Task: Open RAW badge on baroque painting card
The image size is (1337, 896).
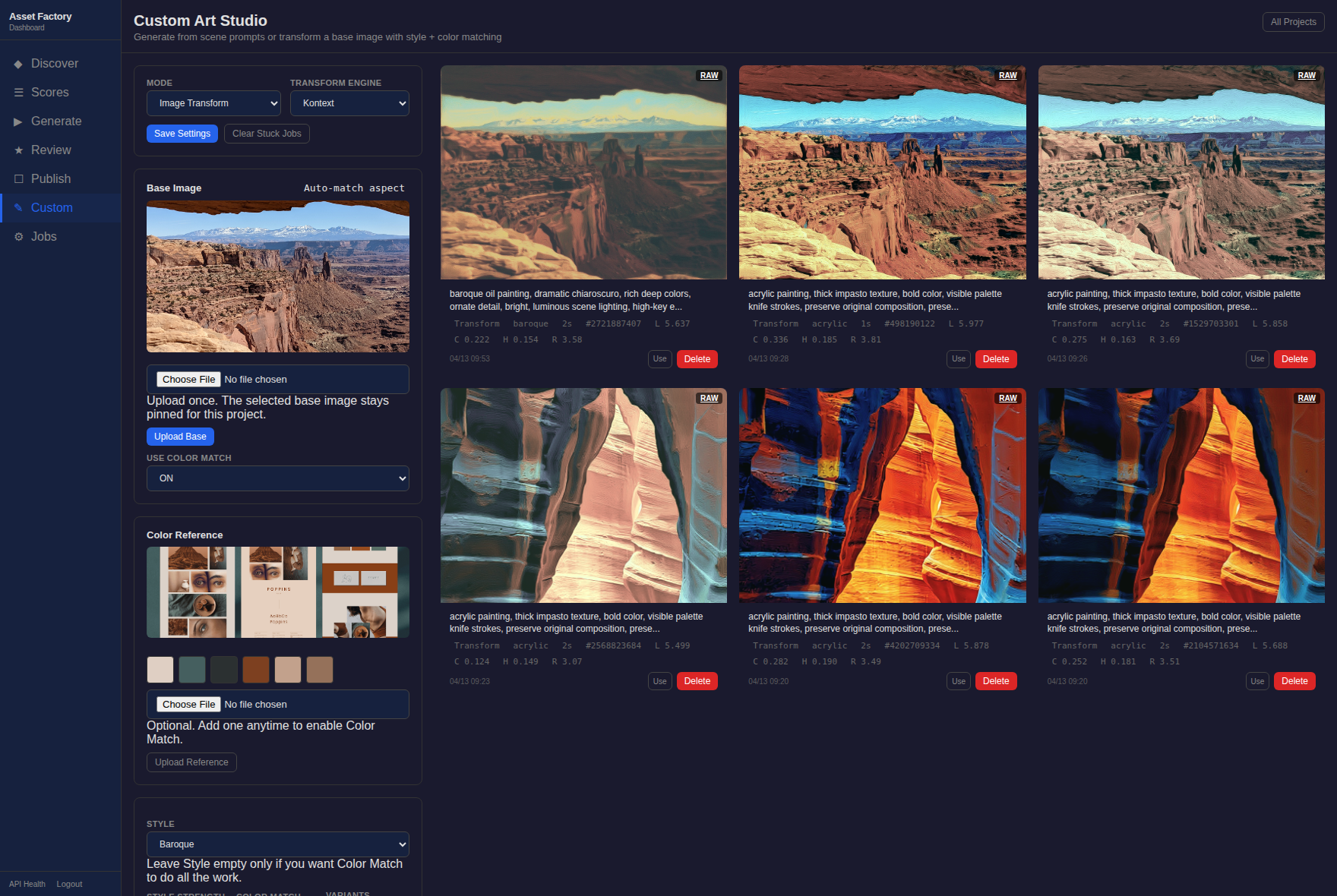Action: pos(709,76)
